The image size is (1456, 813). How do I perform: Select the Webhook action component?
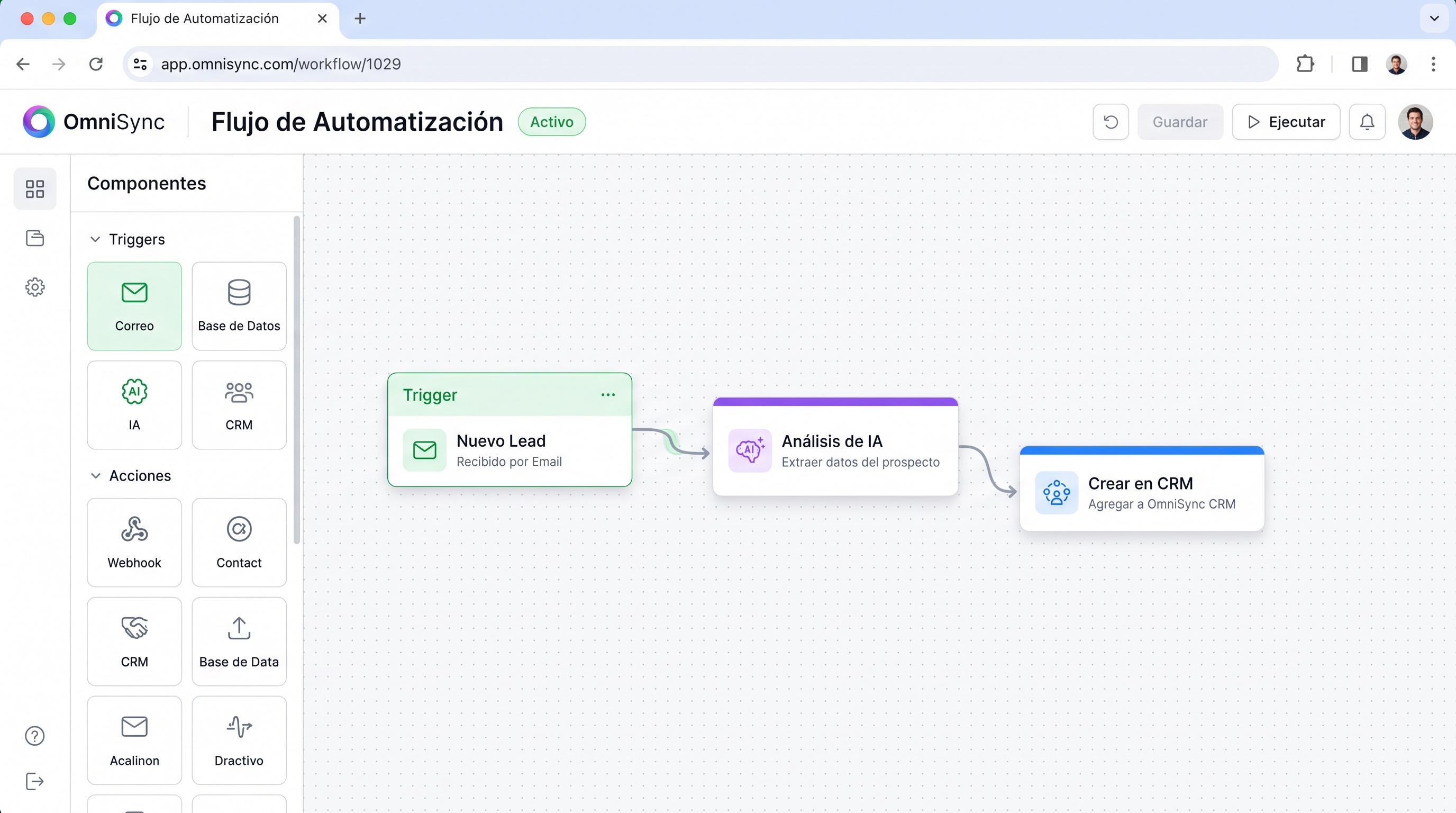134,542
